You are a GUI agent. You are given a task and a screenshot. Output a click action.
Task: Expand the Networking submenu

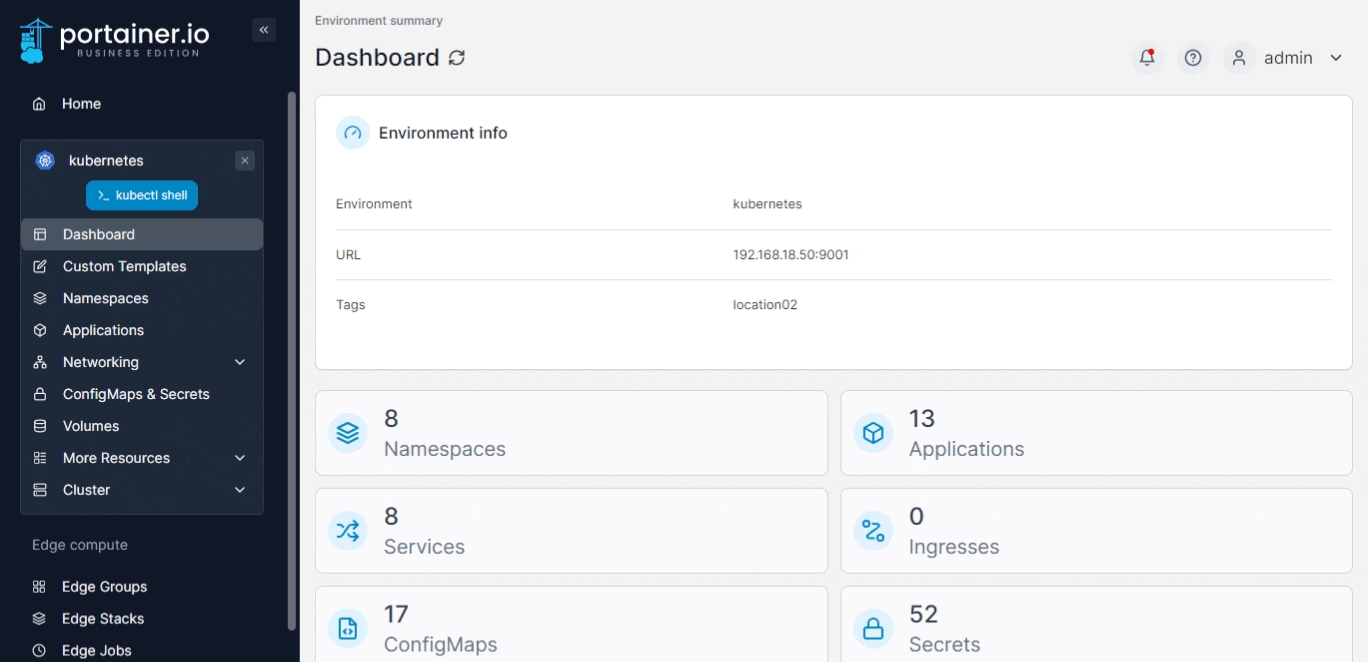(x=240, y=362)
